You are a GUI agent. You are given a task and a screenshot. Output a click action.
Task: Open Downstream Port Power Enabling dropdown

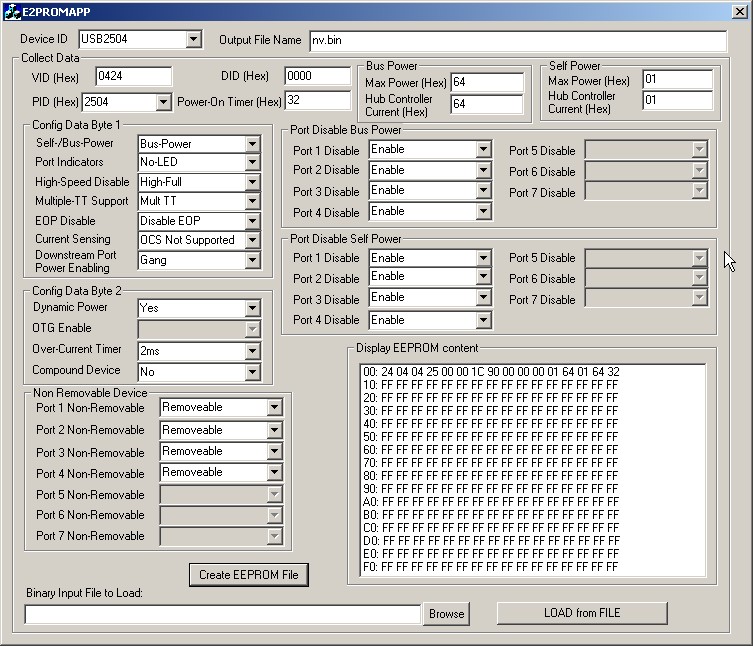coord(253,260)
